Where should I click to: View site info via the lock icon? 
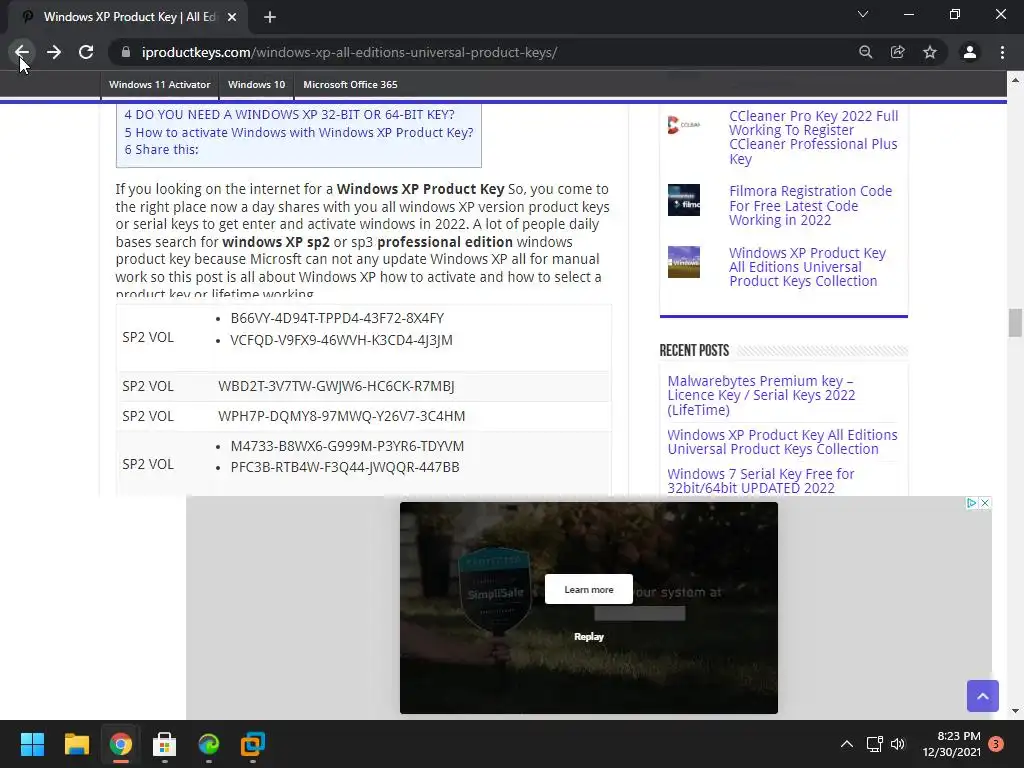click(126, 52)
